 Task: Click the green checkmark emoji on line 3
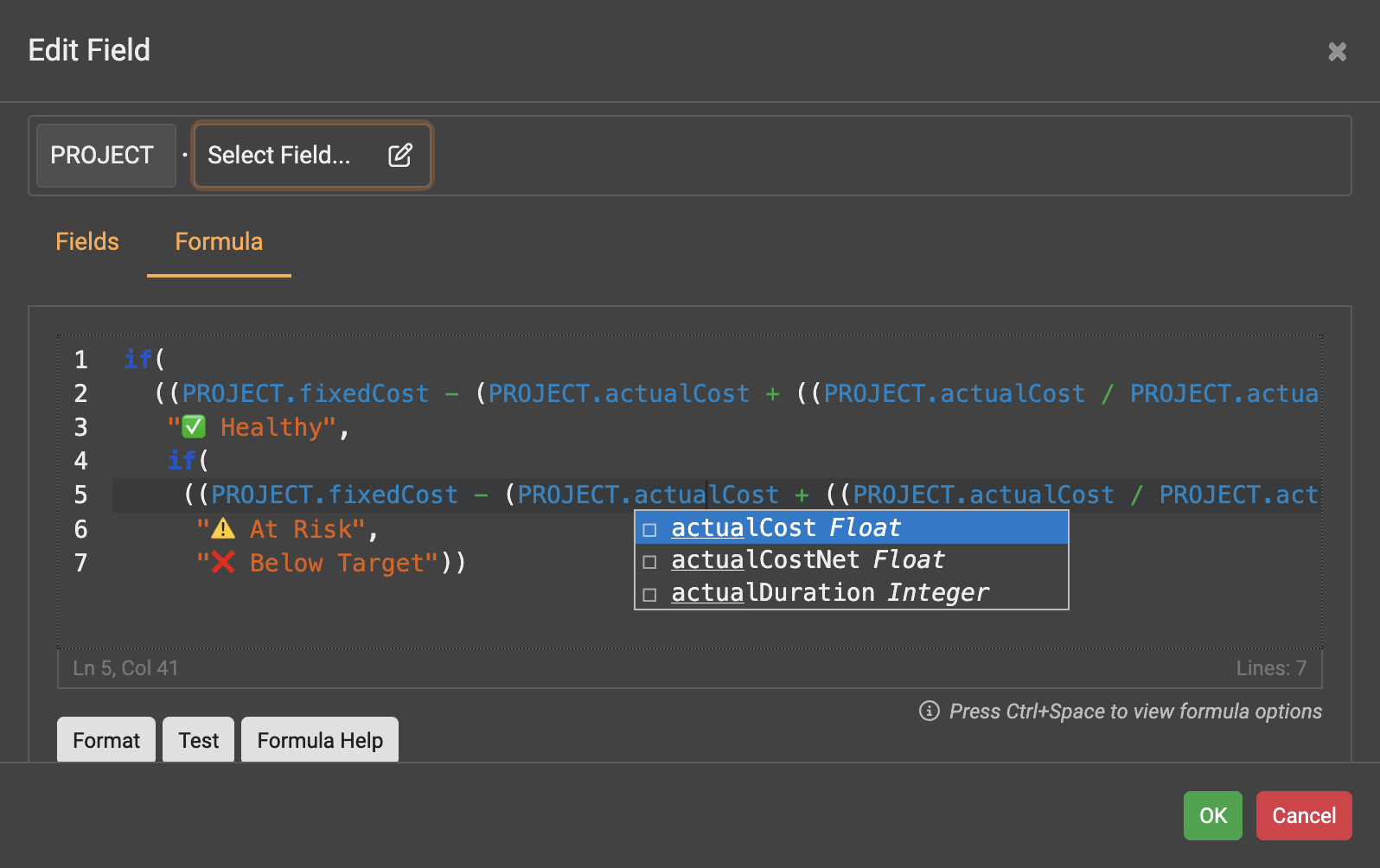pos(194,426)
